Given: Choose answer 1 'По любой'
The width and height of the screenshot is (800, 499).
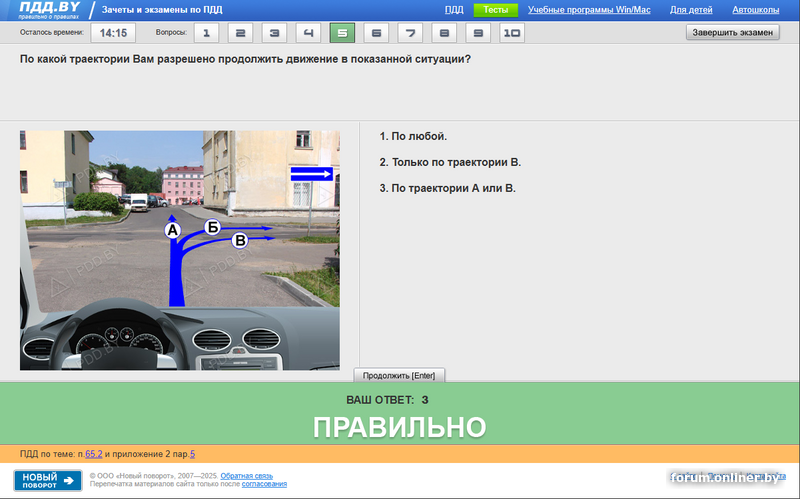Looking at the screenshot, I should [413, 136].
